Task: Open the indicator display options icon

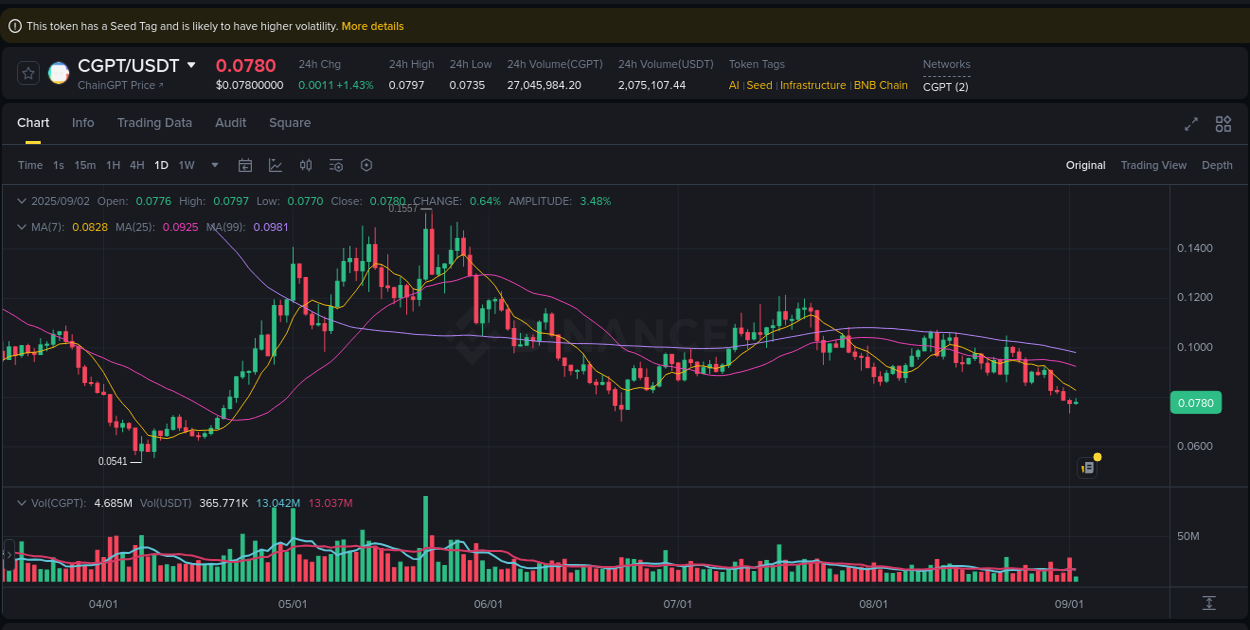Action: tap(336, 165)
